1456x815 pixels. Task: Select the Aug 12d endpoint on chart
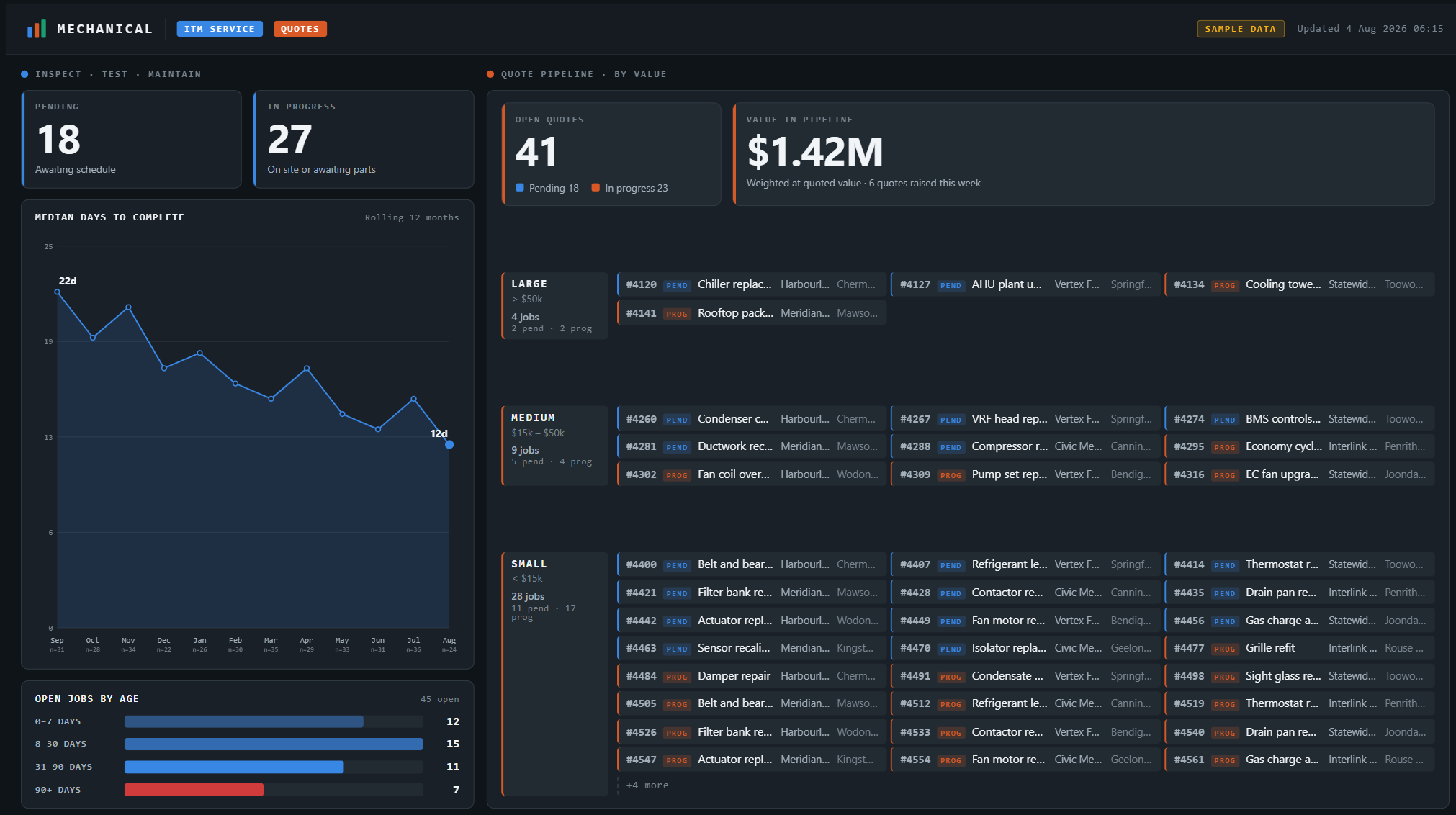[449, 444]
